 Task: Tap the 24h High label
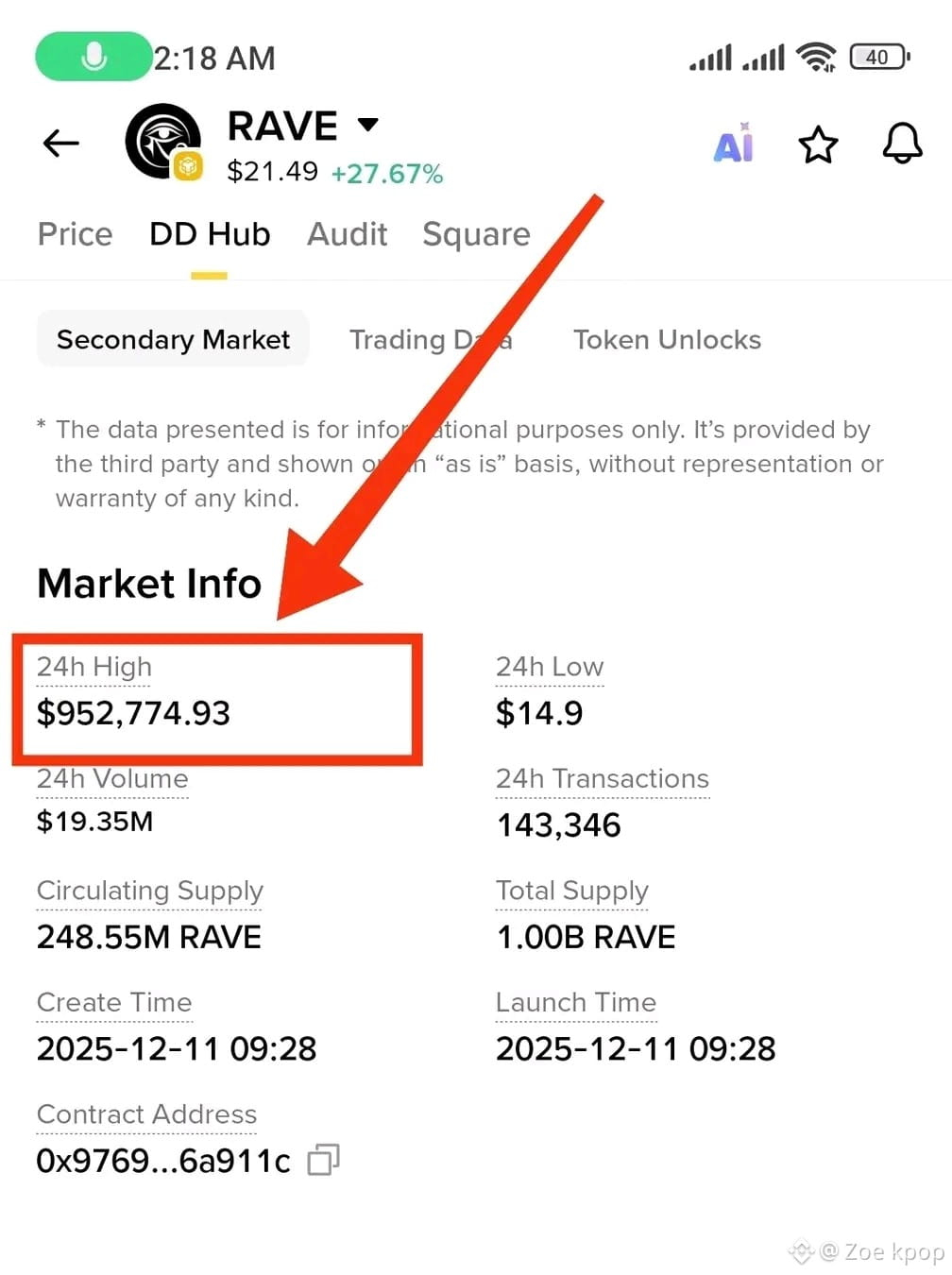tap(94, 667)
